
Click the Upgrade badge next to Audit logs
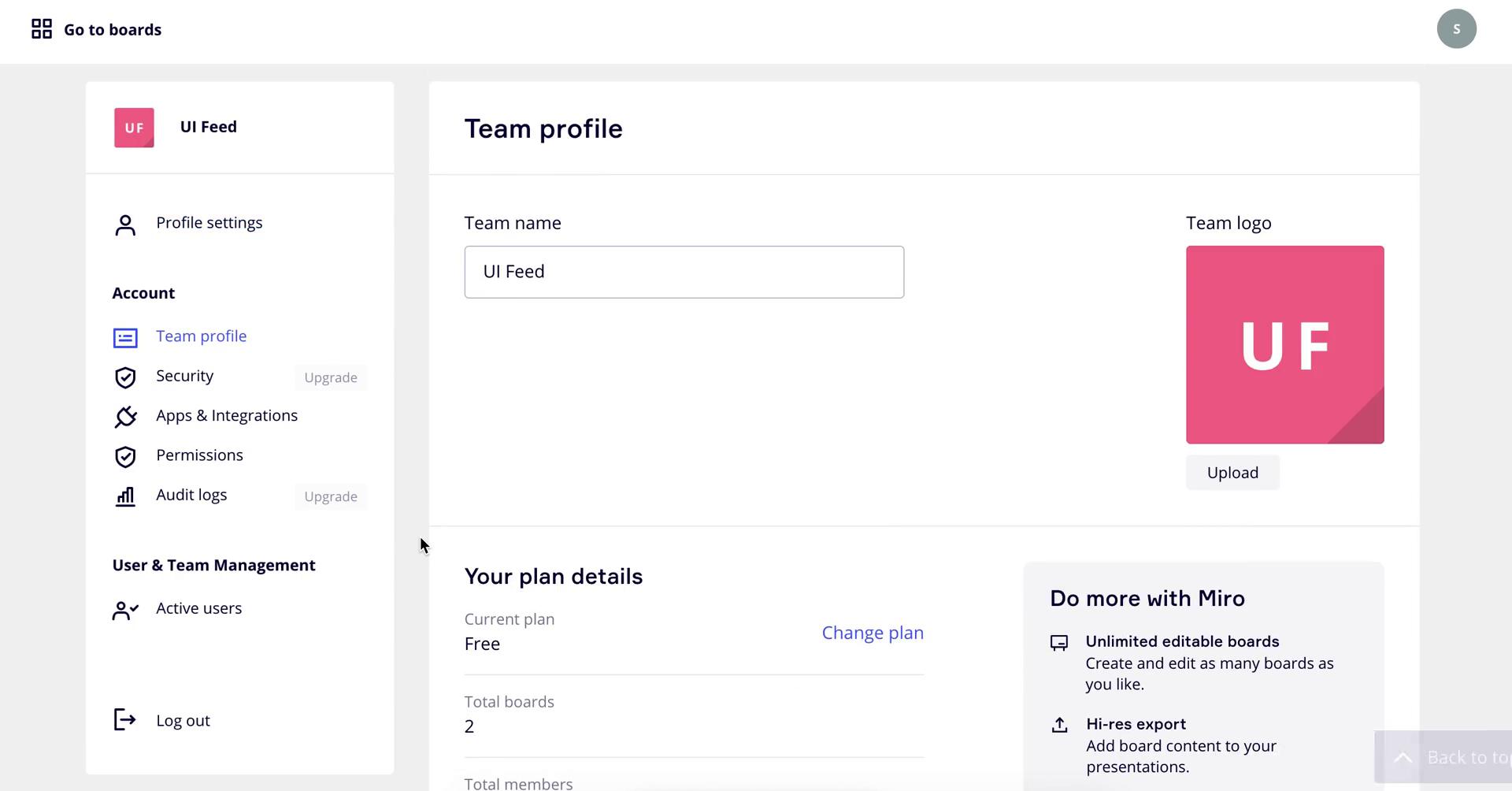click(331, 496)
